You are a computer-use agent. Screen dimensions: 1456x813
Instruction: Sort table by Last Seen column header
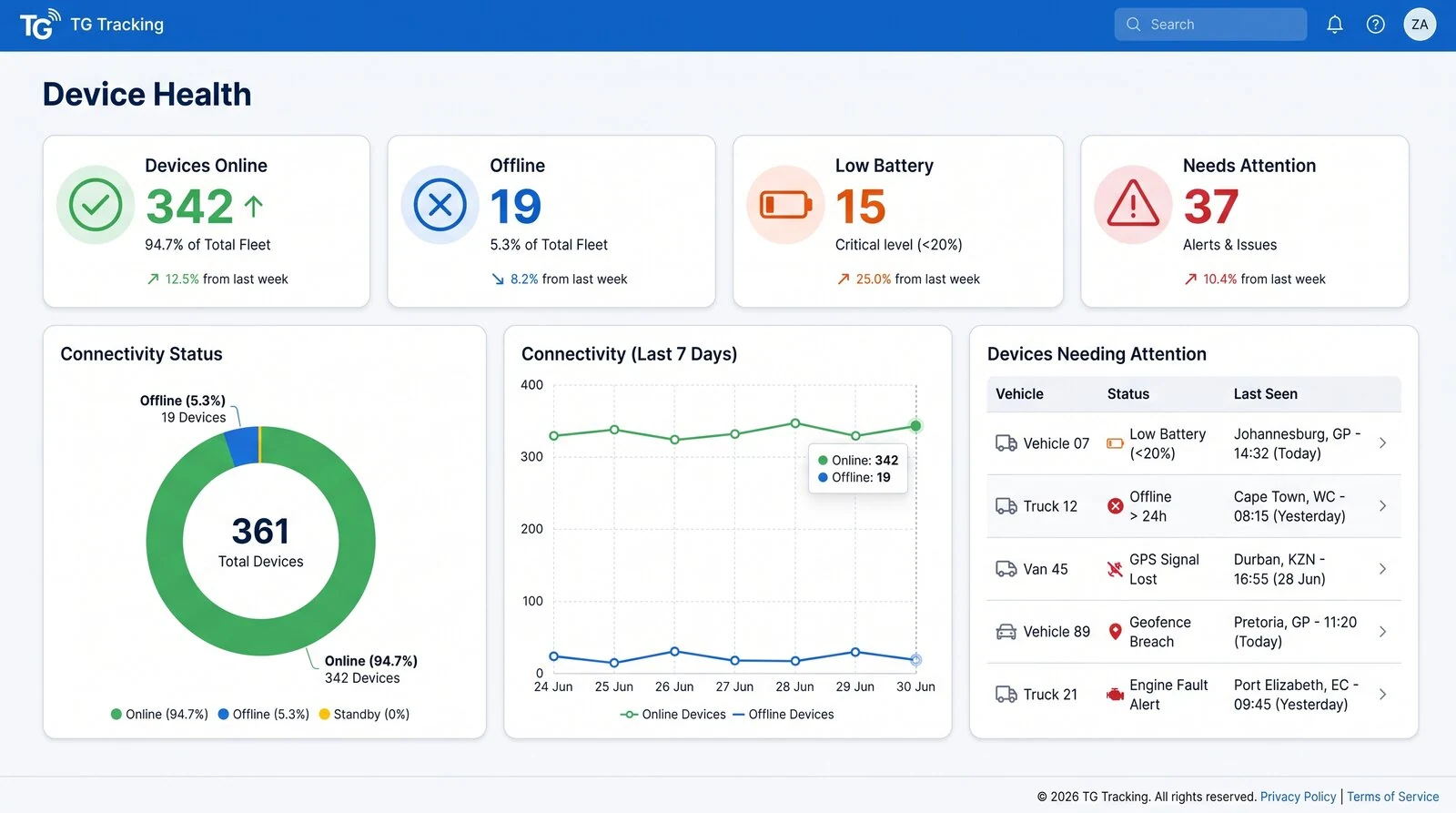pyautogui.click(x=1266, y=394)
